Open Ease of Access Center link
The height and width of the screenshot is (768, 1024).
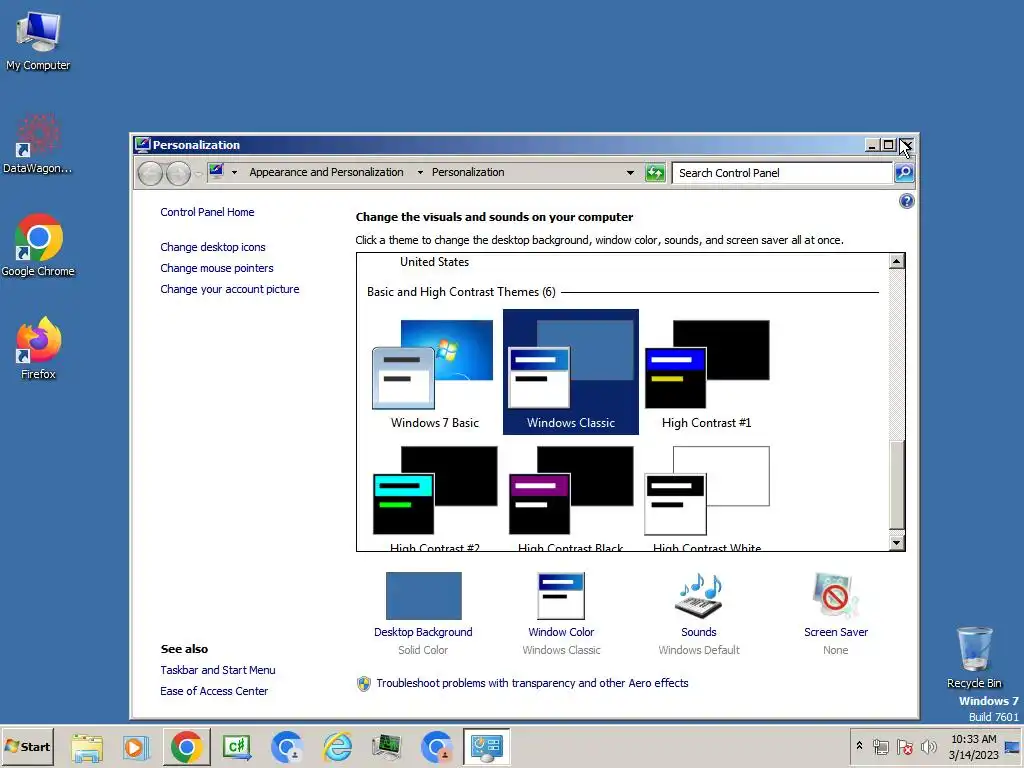(214, 691)
